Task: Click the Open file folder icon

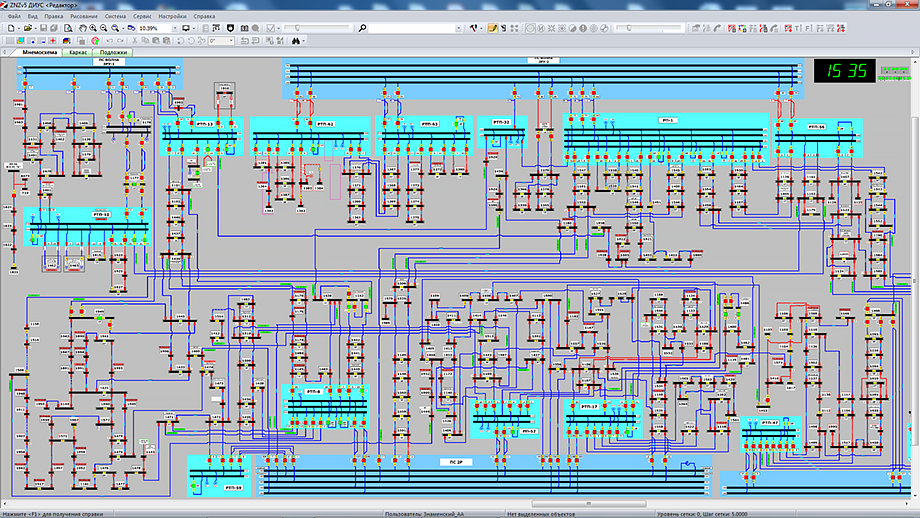Action: [27, 28]
